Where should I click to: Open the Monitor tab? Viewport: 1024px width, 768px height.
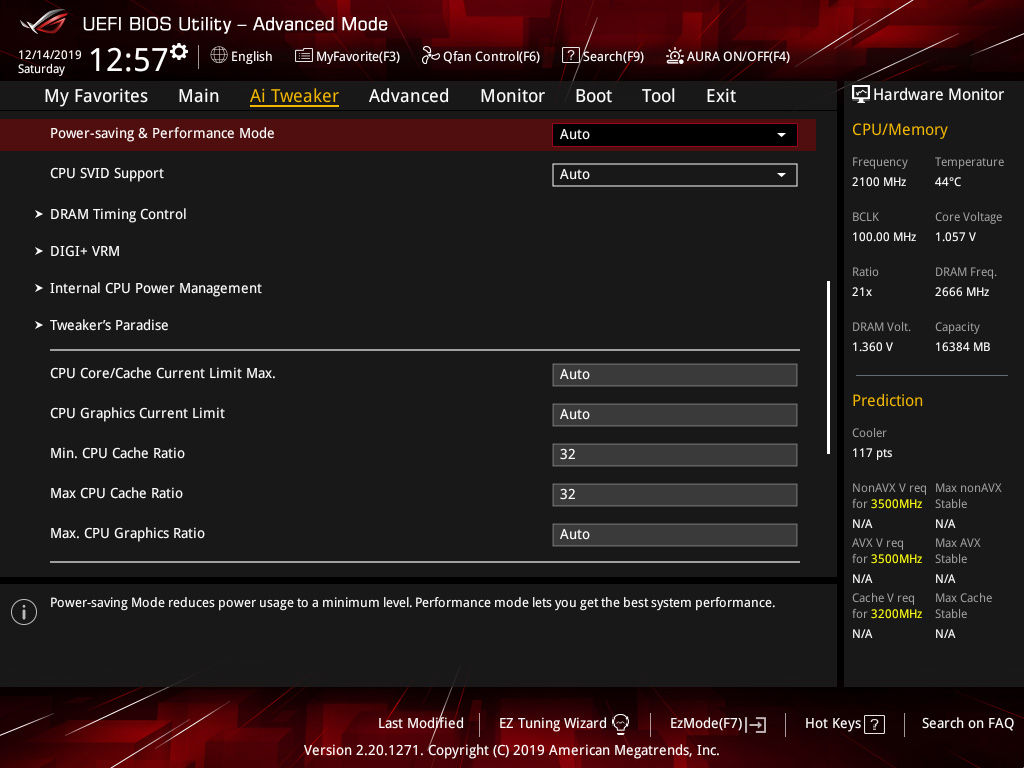pos(512,96)
